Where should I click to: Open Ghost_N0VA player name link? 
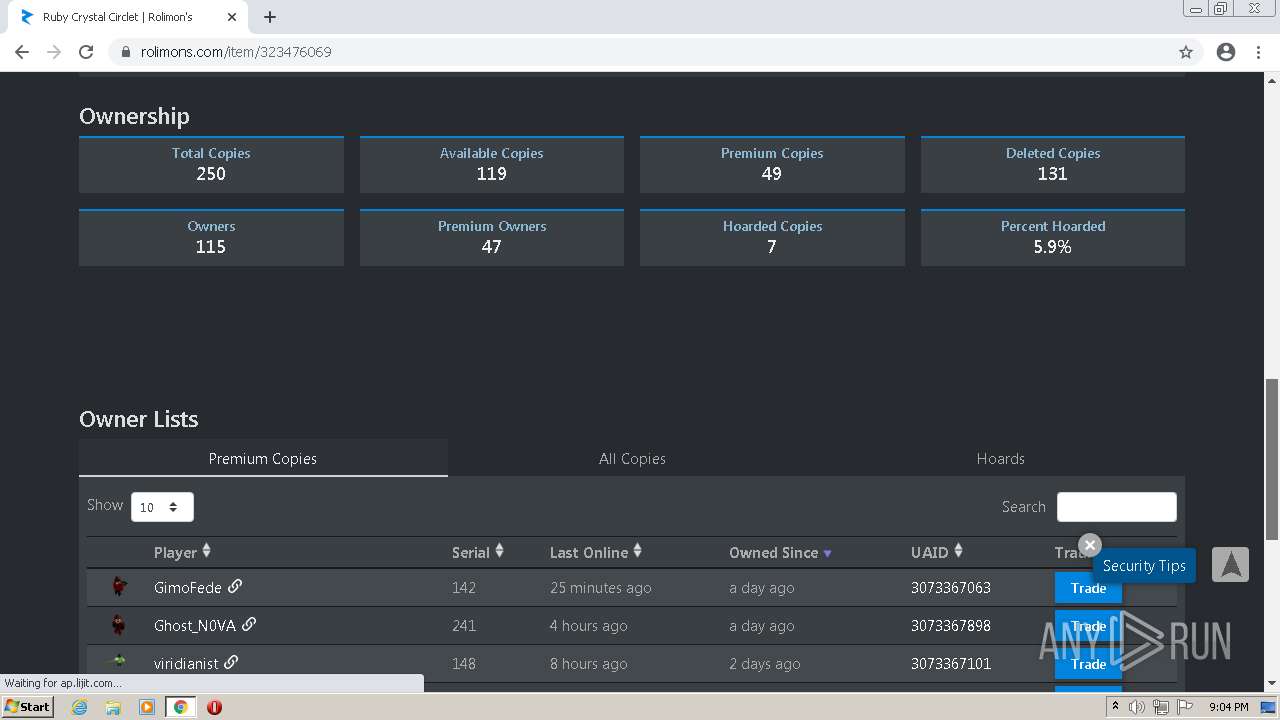click(195, 625)
